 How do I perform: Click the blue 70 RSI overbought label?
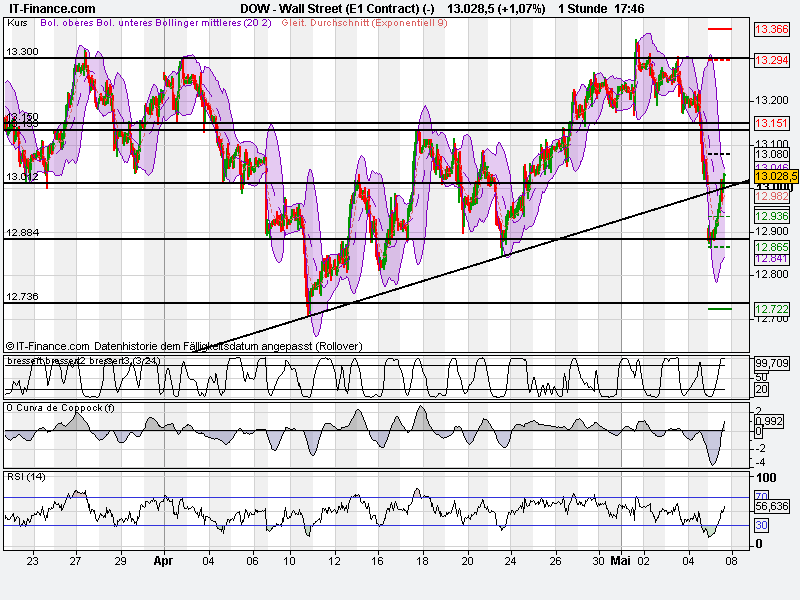[761, 496]
